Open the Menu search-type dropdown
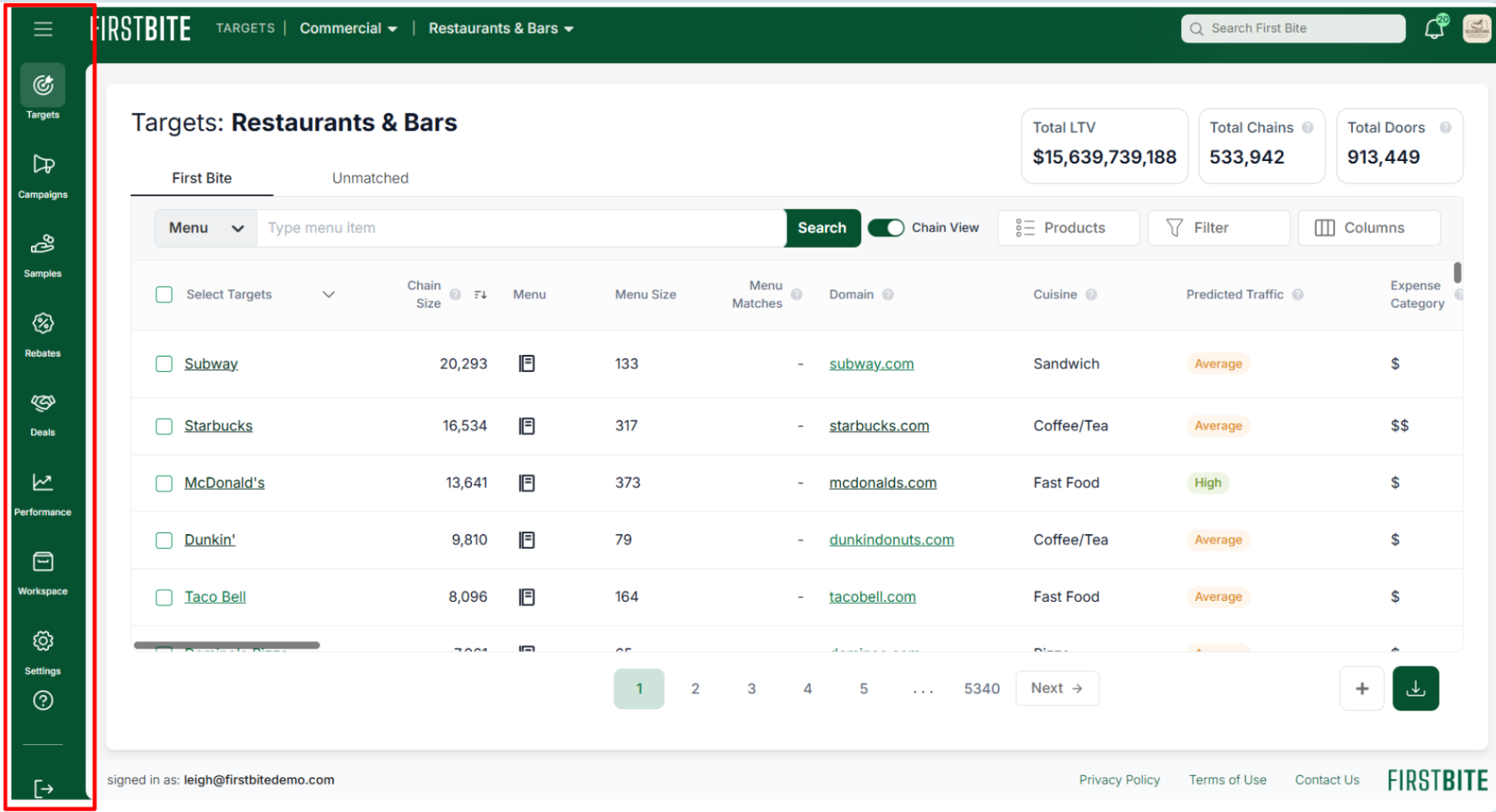The height and width of the screenshot is (812, 1496). coord(206,228)
